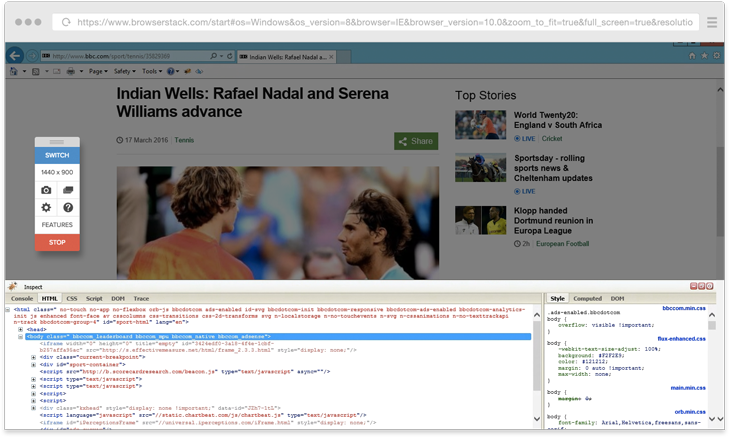Click the red STOP button
This screenshot has height=437, width=729.
57,242
